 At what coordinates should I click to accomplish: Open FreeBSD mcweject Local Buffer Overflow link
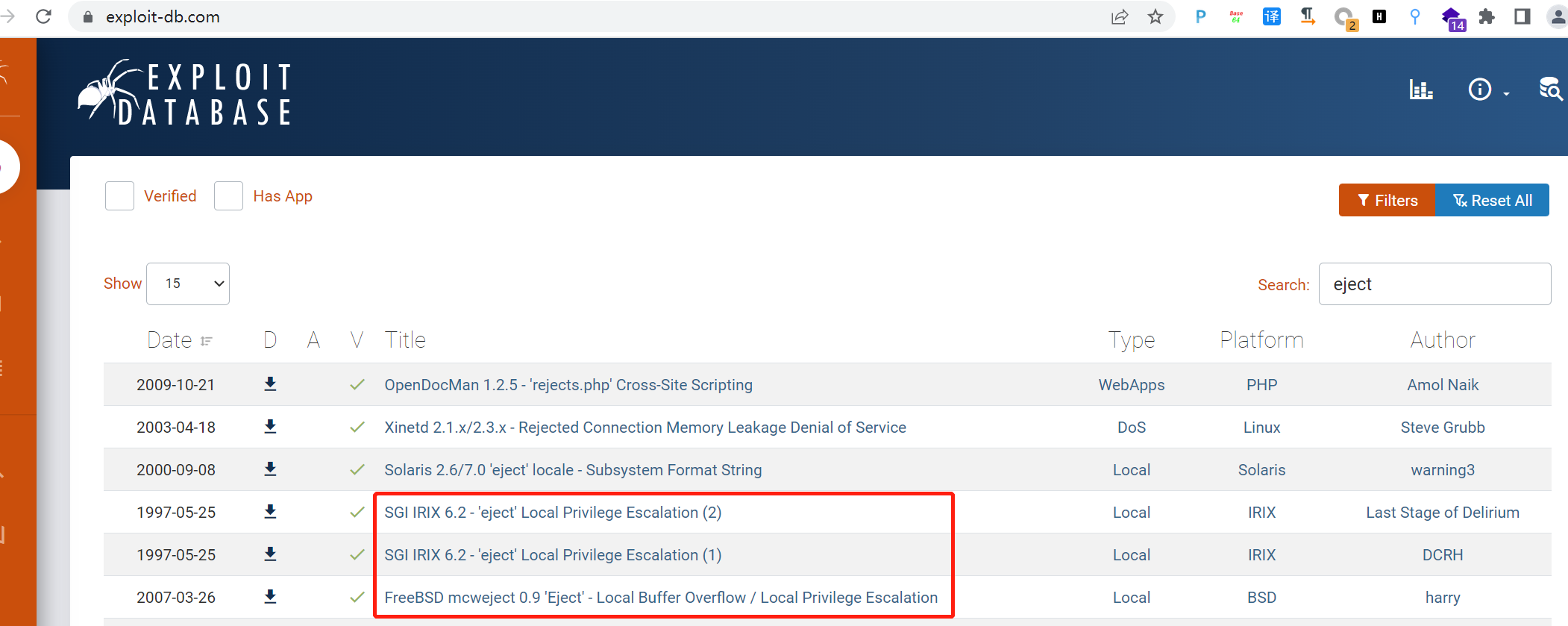tap(661, 598)
